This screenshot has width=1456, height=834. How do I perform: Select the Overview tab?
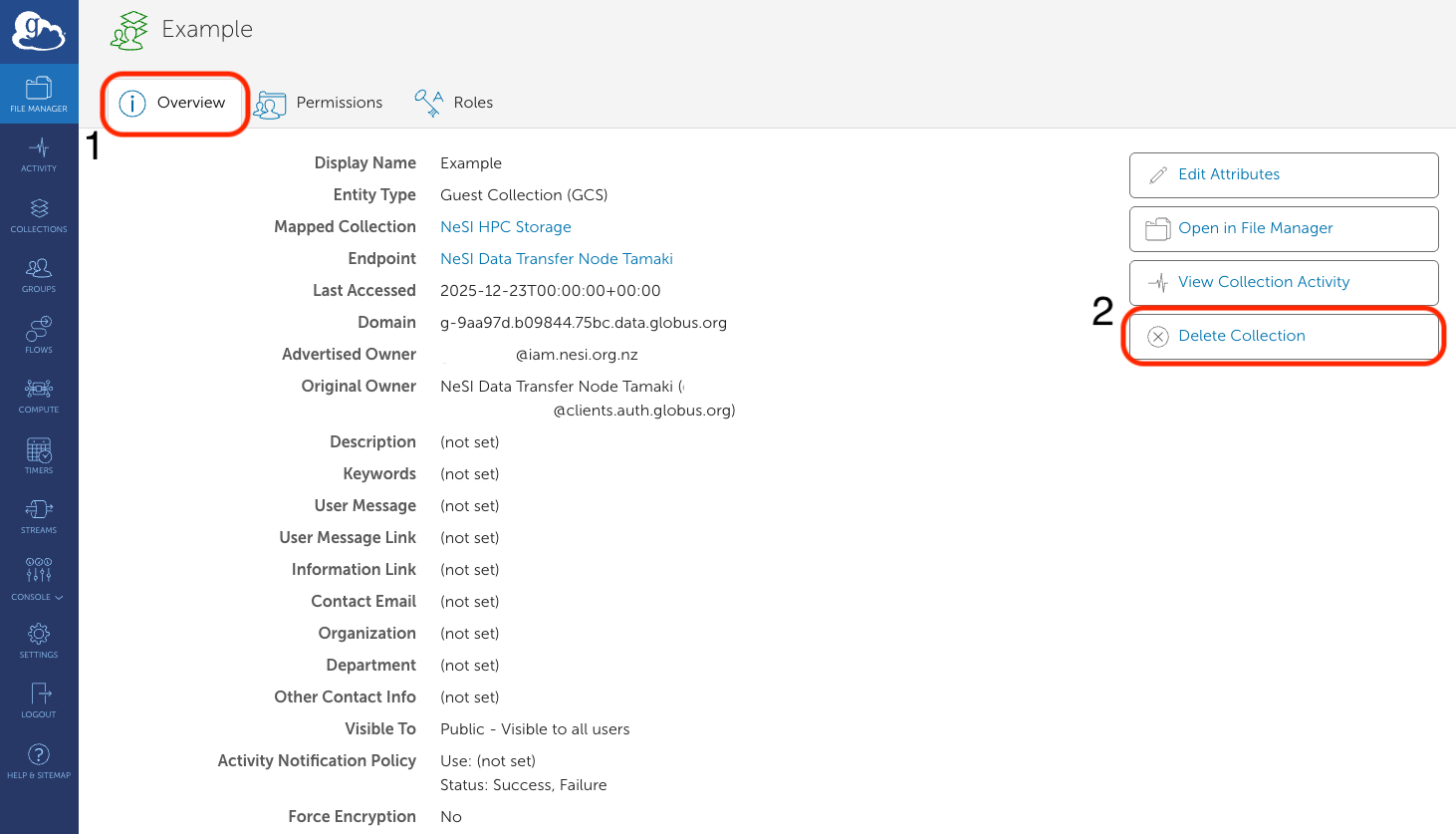point(174,103)
